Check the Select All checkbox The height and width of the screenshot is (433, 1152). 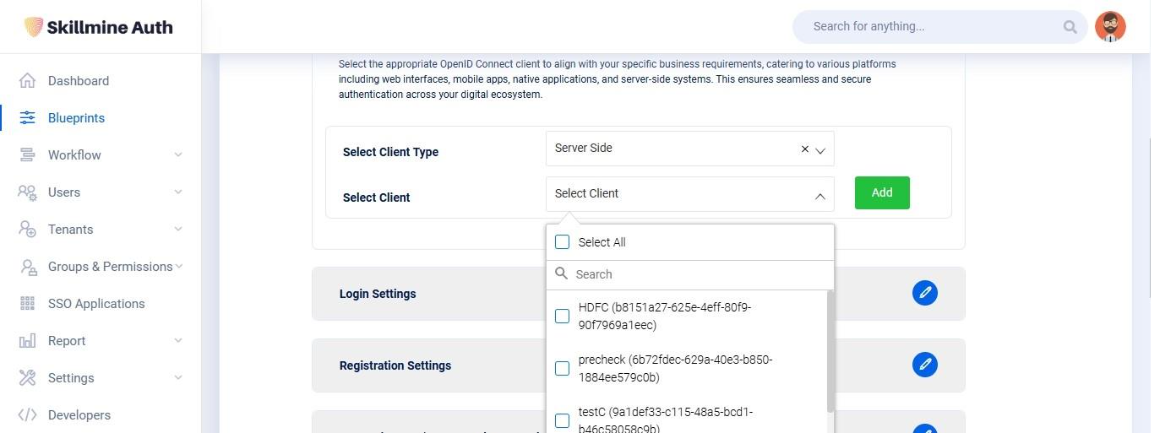[x=562, y=242]
